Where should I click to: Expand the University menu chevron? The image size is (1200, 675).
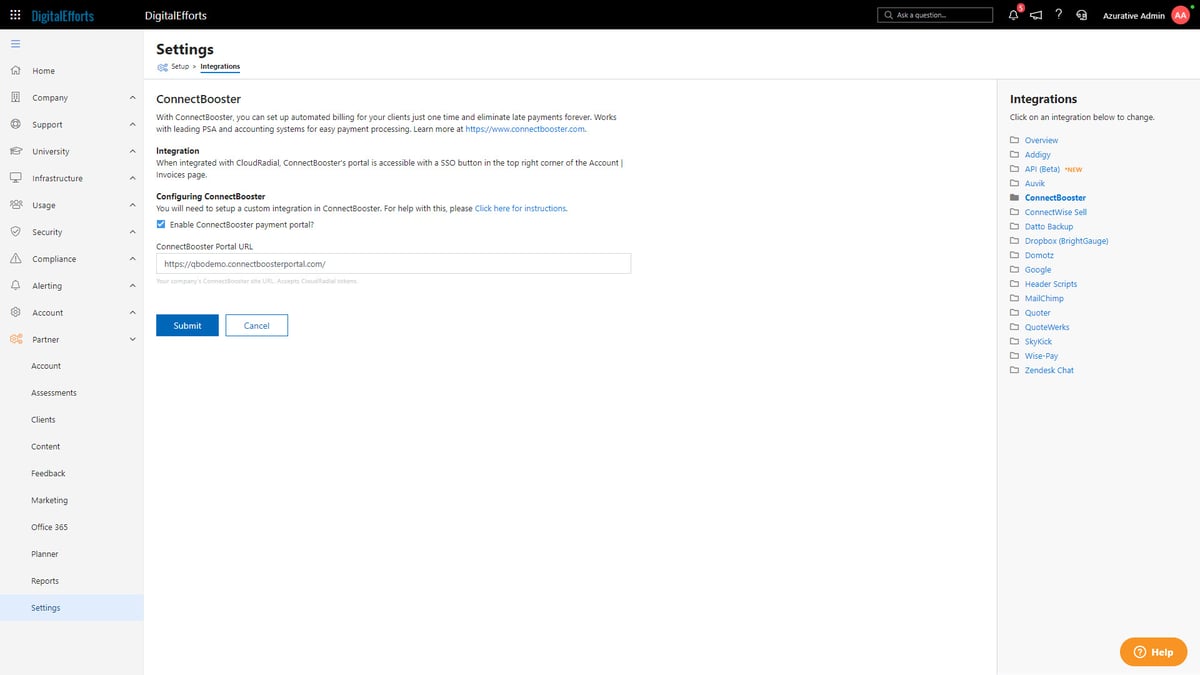click(133, 152)
